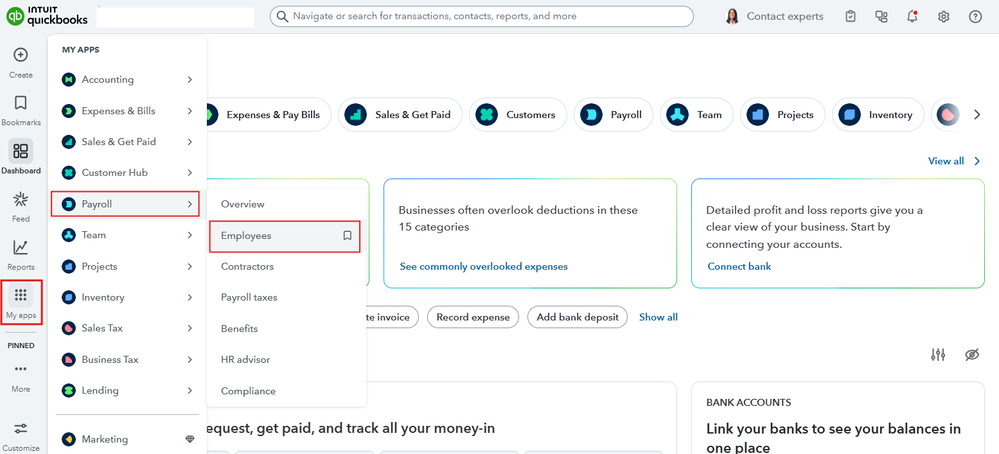Open Bookmarks in the left sidebar
Viewport: 999px width, 454px height.
[20, 103]
